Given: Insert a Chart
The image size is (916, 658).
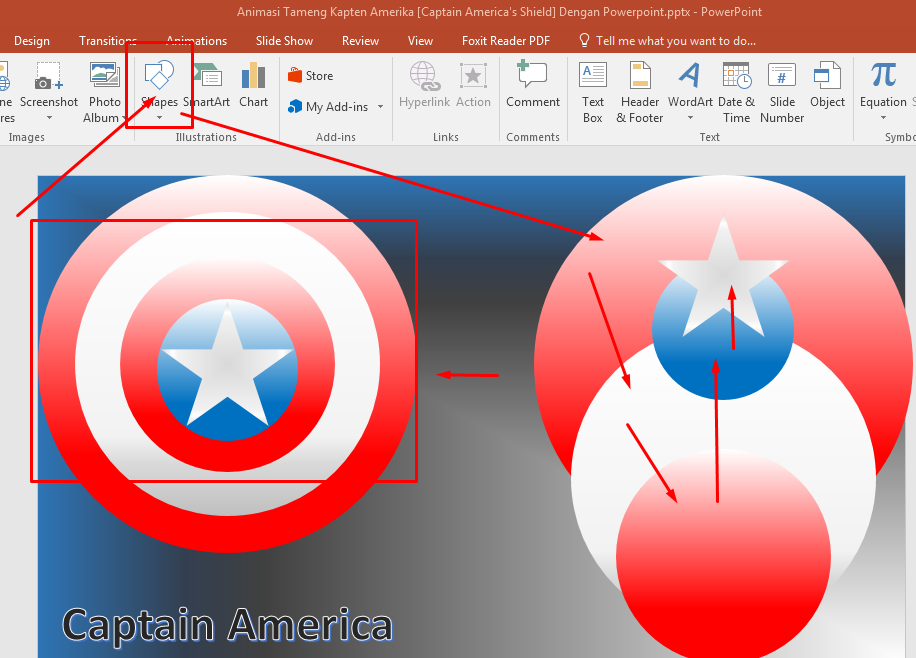Looking at the screenshot, I should [254, 86].
